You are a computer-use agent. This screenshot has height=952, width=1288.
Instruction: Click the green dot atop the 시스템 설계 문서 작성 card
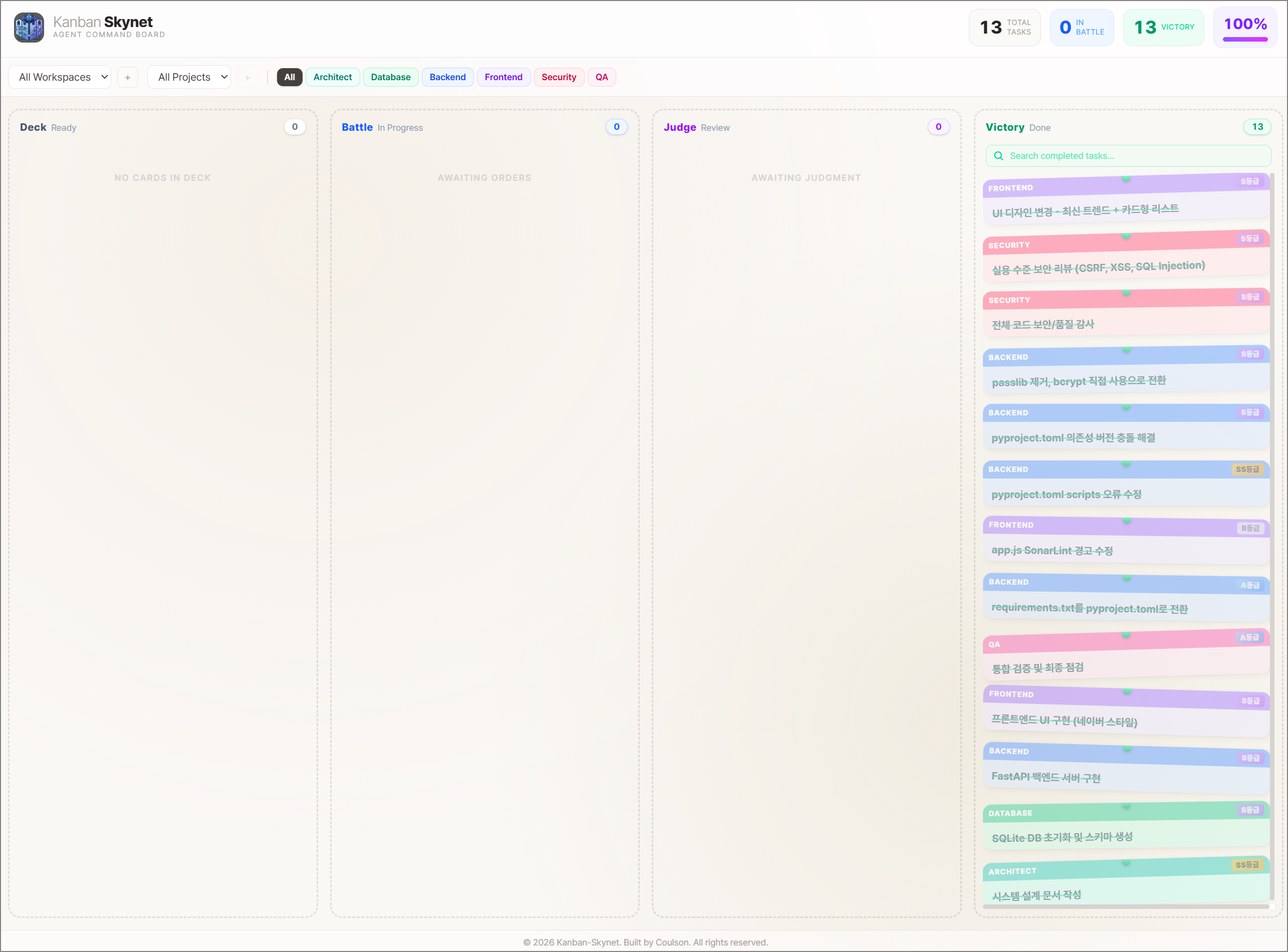pyautogui.click(x=1126, y=863)
